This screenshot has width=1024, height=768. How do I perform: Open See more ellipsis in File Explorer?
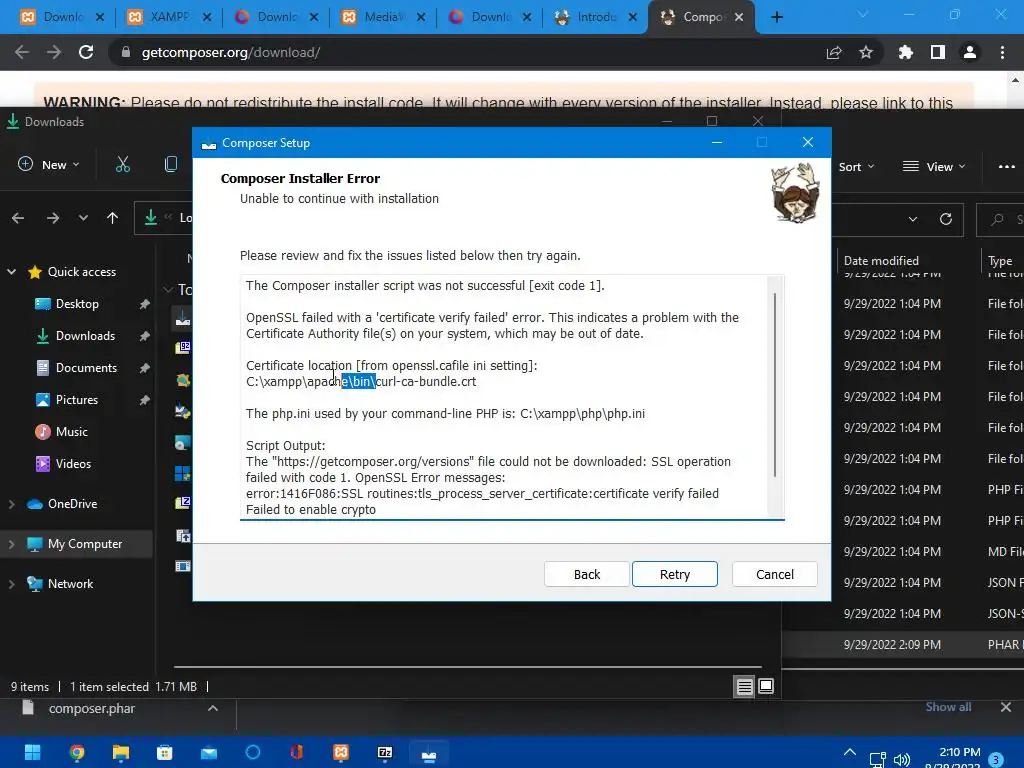pos(1006,167)
